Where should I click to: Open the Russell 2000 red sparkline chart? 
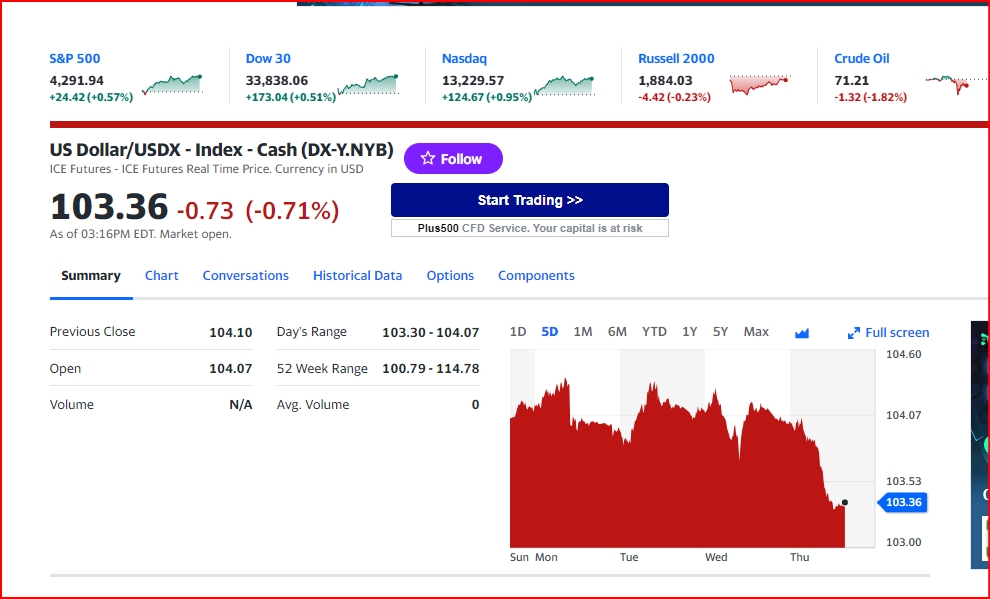pos(760,84)
